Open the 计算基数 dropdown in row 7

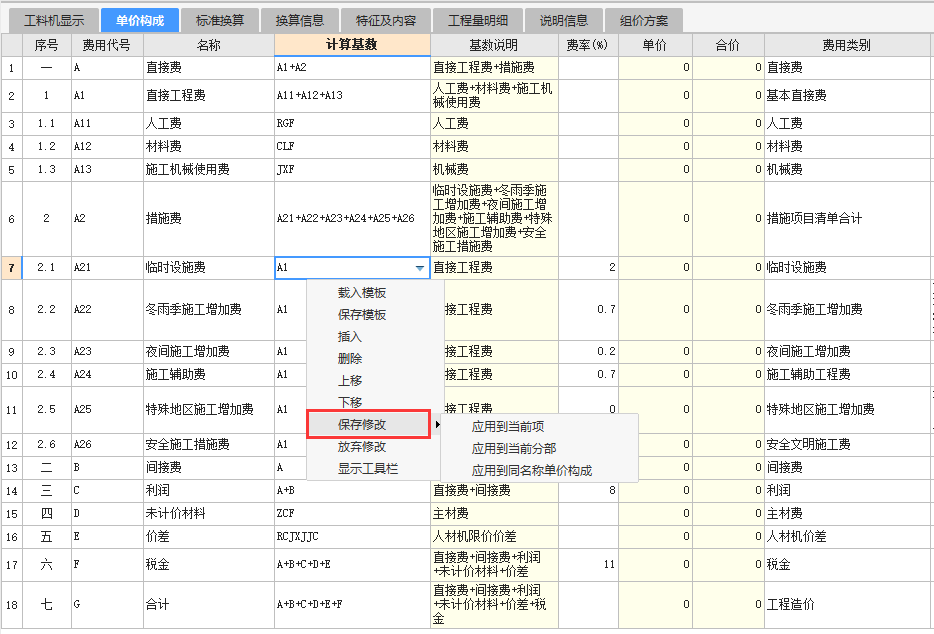(x=419, y=268)
